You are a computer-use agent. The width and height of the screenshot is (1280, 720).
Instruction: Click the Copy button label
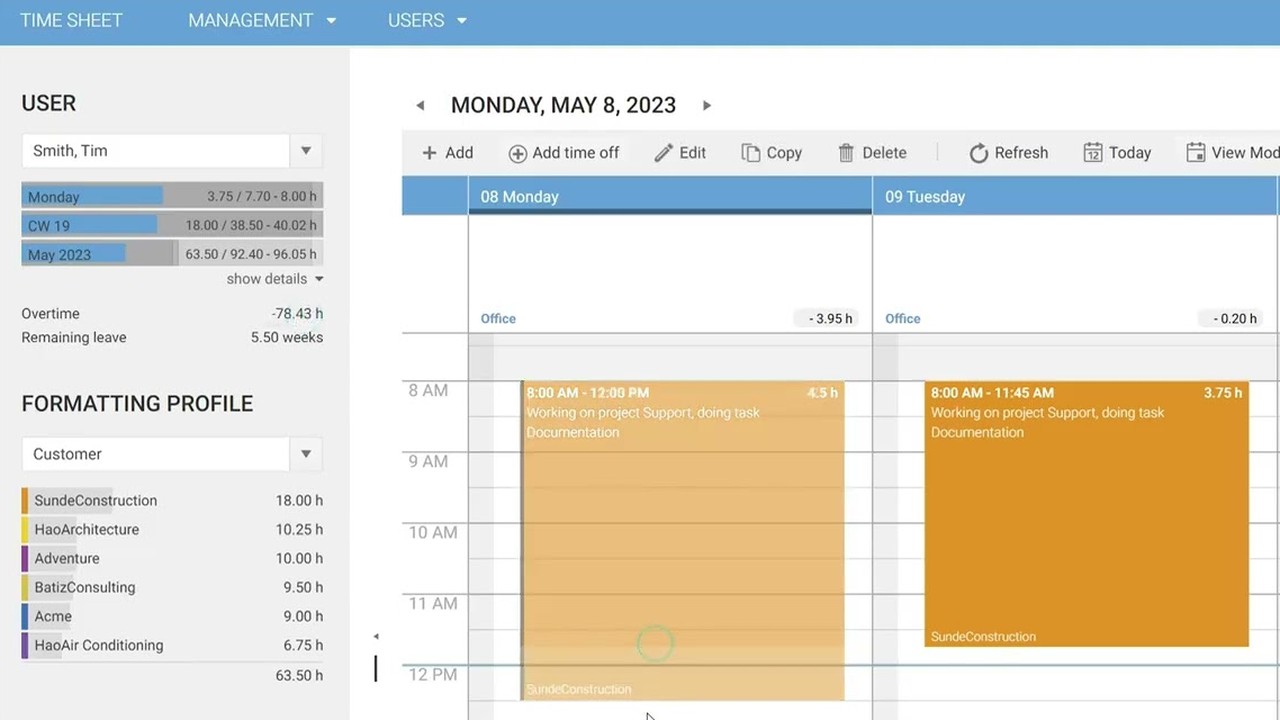point(784,153)
